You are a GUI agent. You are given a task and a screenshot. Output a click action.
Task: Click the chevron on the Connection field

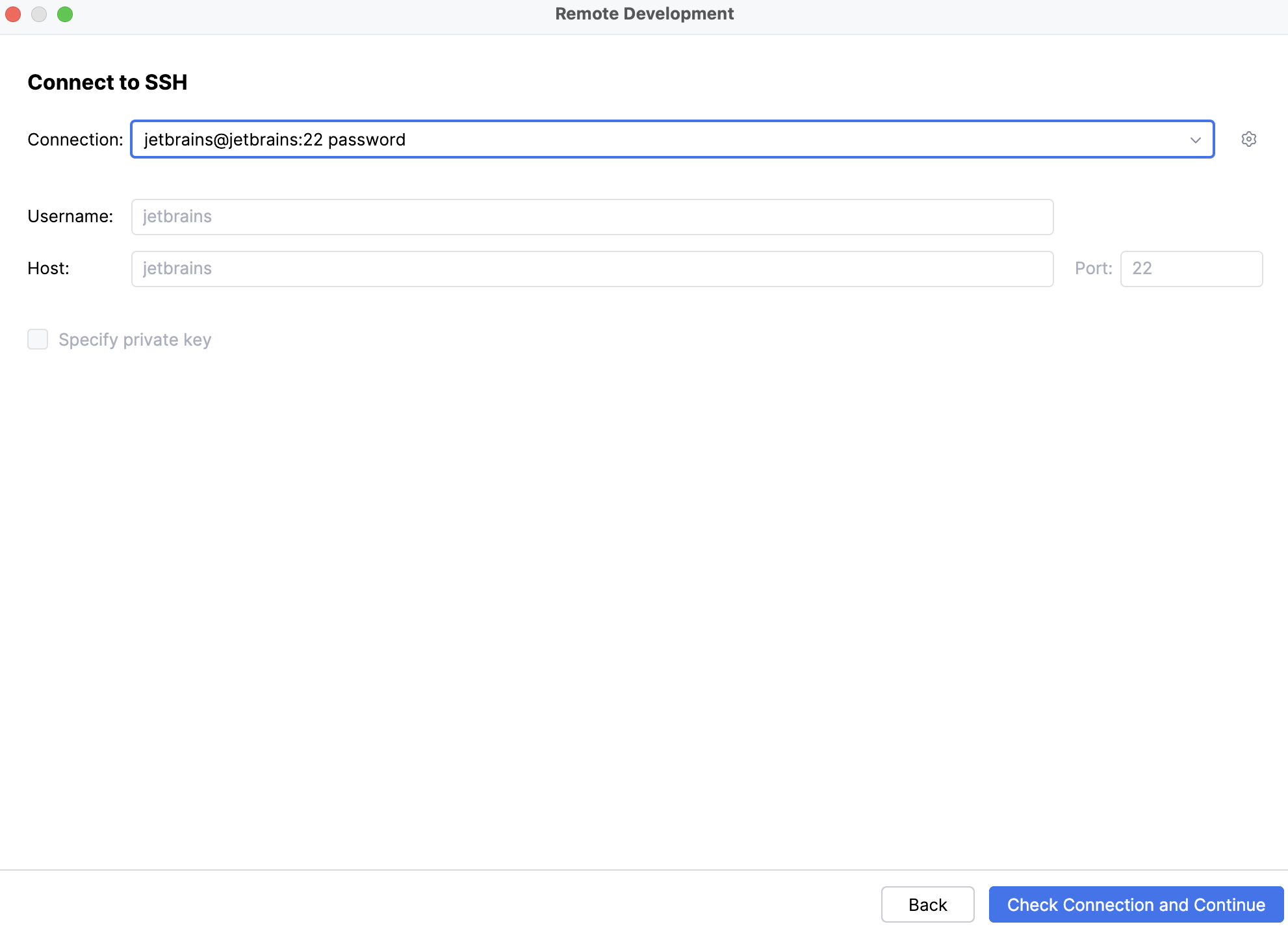[1194, 140]
